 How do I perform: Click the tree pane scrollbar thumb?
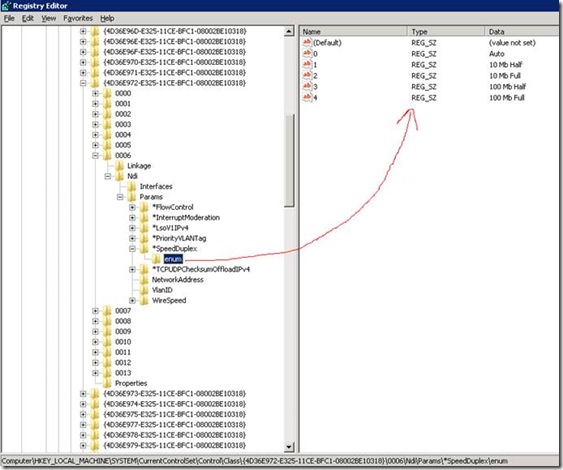pos(289,160)
